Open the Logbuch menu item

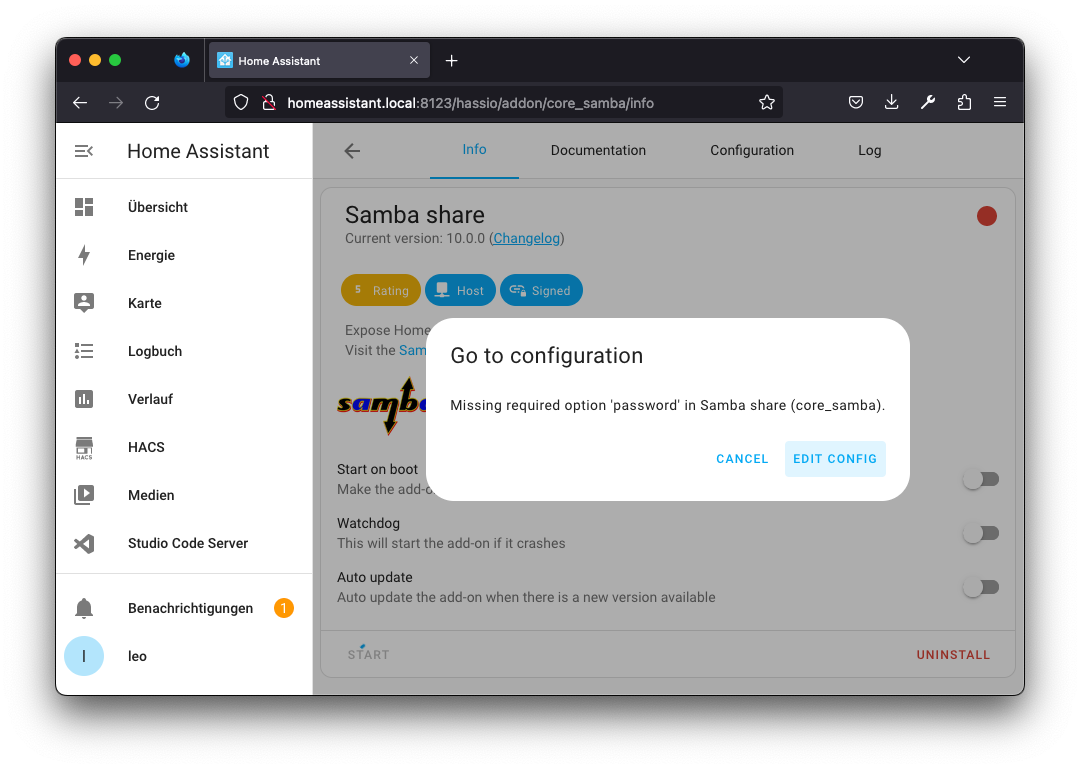coord(184,351)
